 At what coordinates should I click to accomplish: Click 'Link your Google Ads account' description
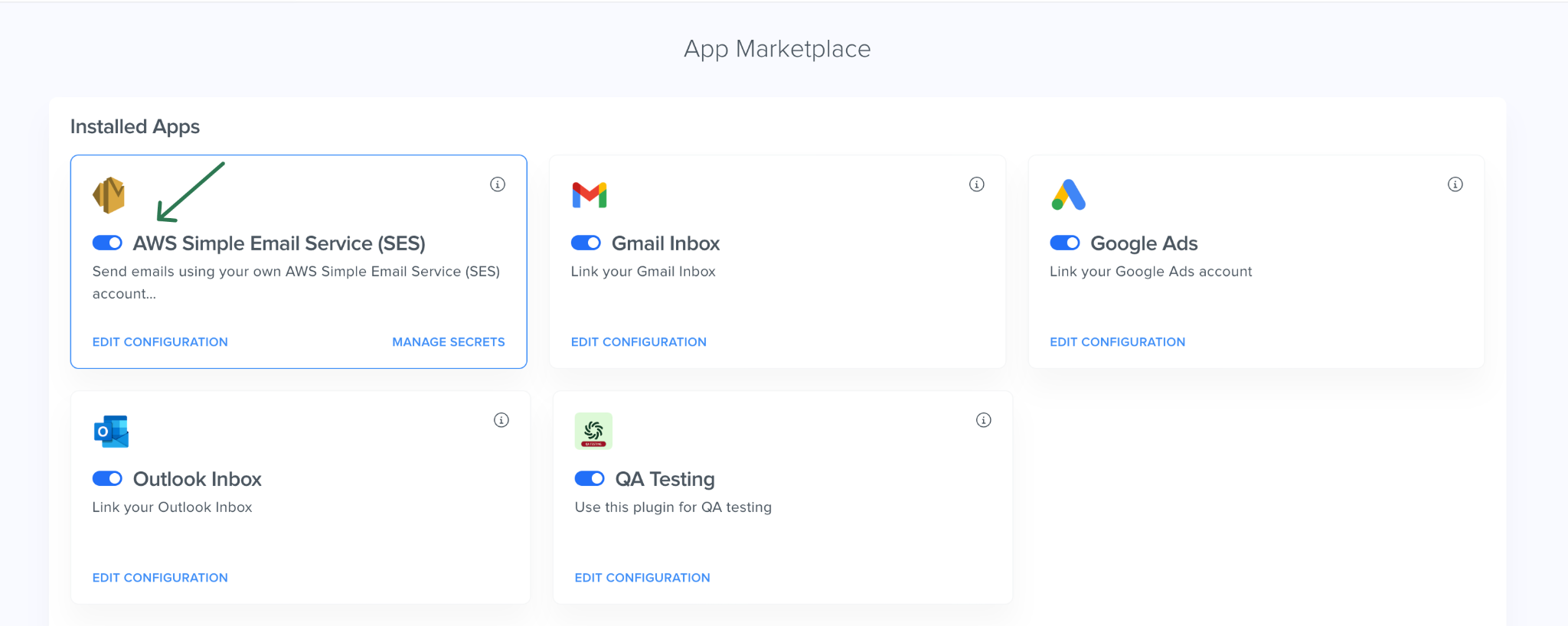[1151, 272]
